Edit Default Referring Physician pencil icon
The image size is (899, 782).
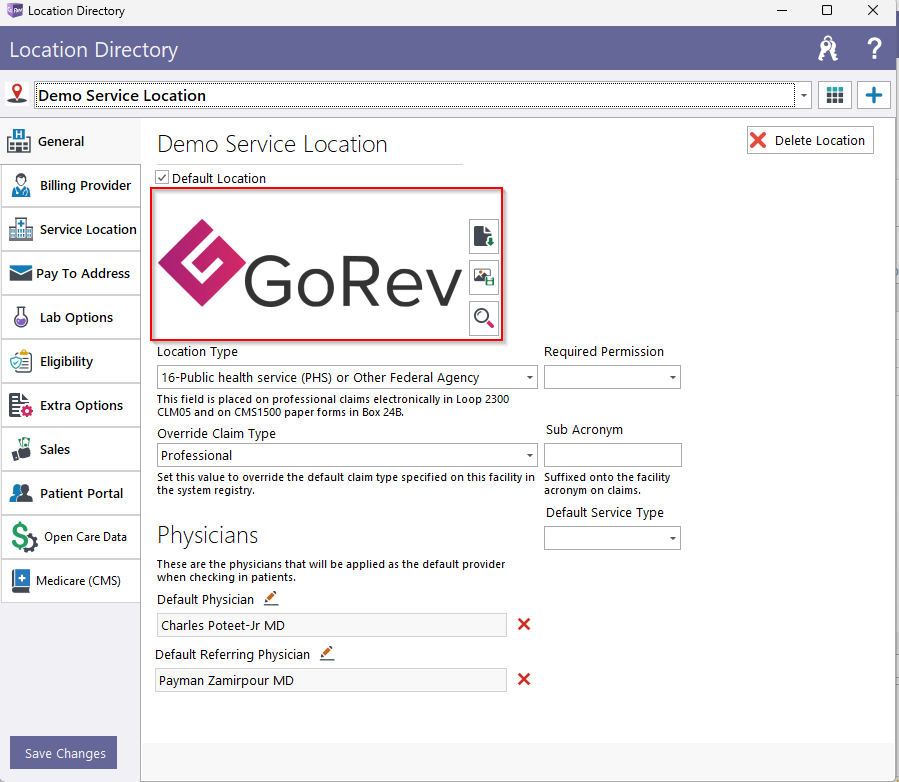click(327, 654)
